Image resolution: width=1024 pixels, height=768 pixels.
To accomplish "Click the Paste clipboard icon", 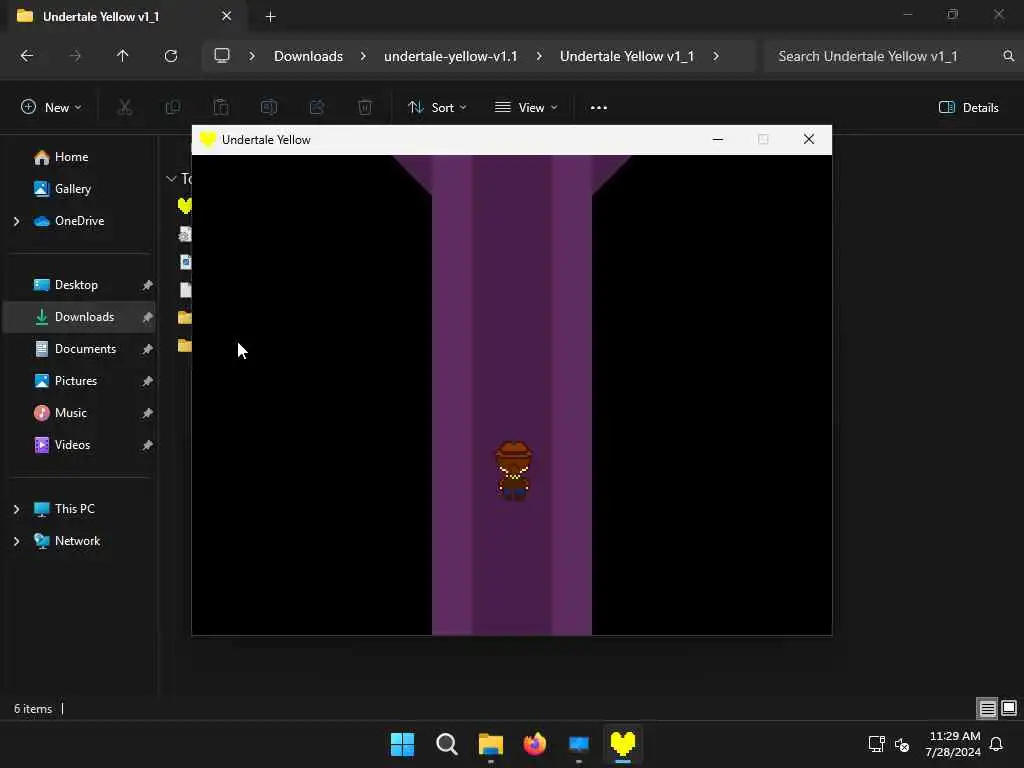I will click(x=221, y=107).
